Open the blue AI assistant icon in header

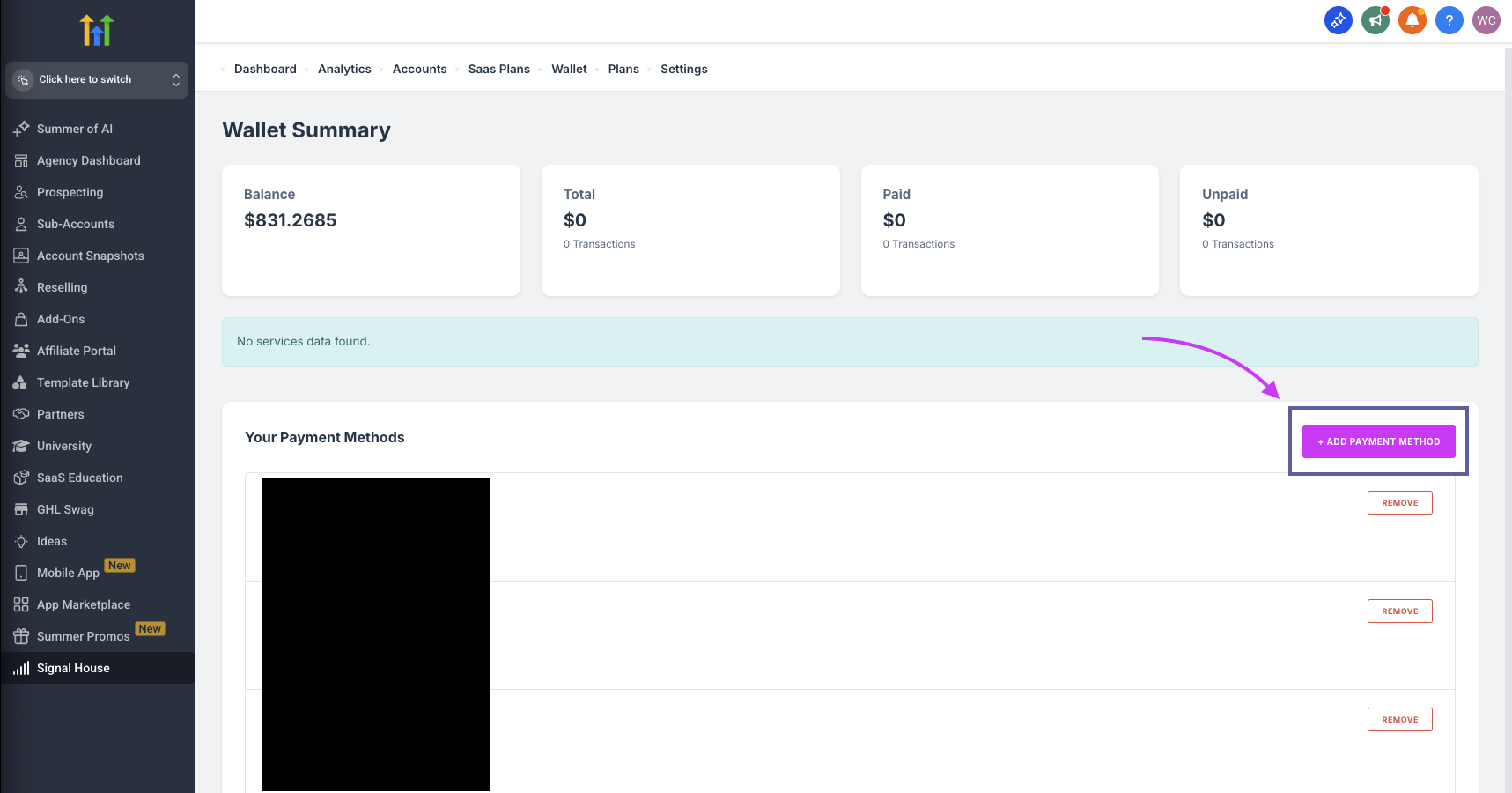[1339, 20]
